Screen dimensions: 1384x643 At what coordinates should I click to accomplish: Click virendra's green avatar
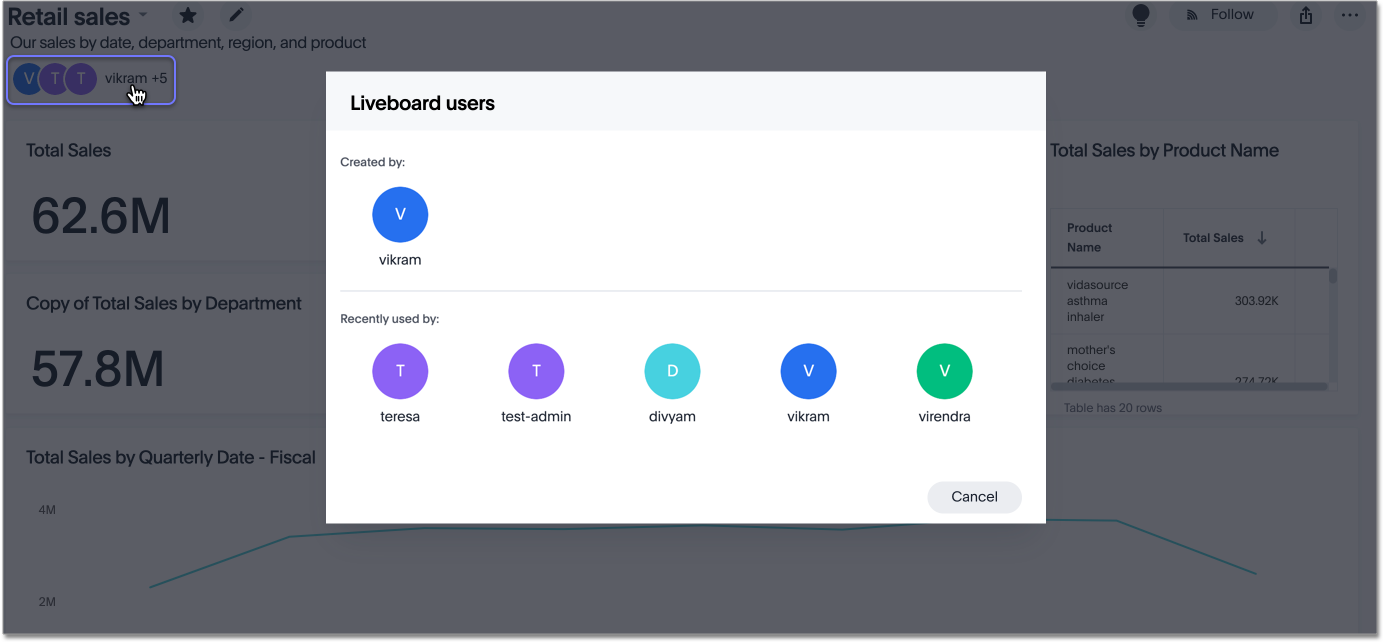tap(944, 371)
